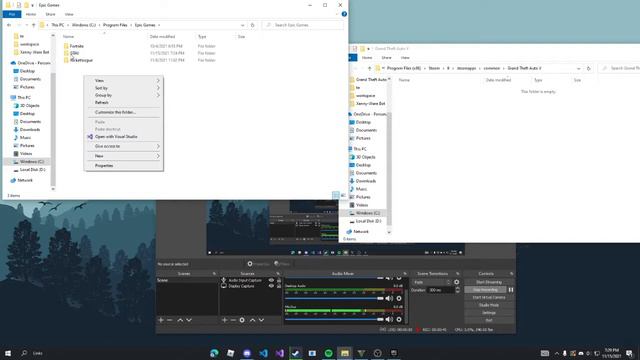640x360 pixels.
Task: Pause the recording in OBS controls
Action: [x=511, y=290]
